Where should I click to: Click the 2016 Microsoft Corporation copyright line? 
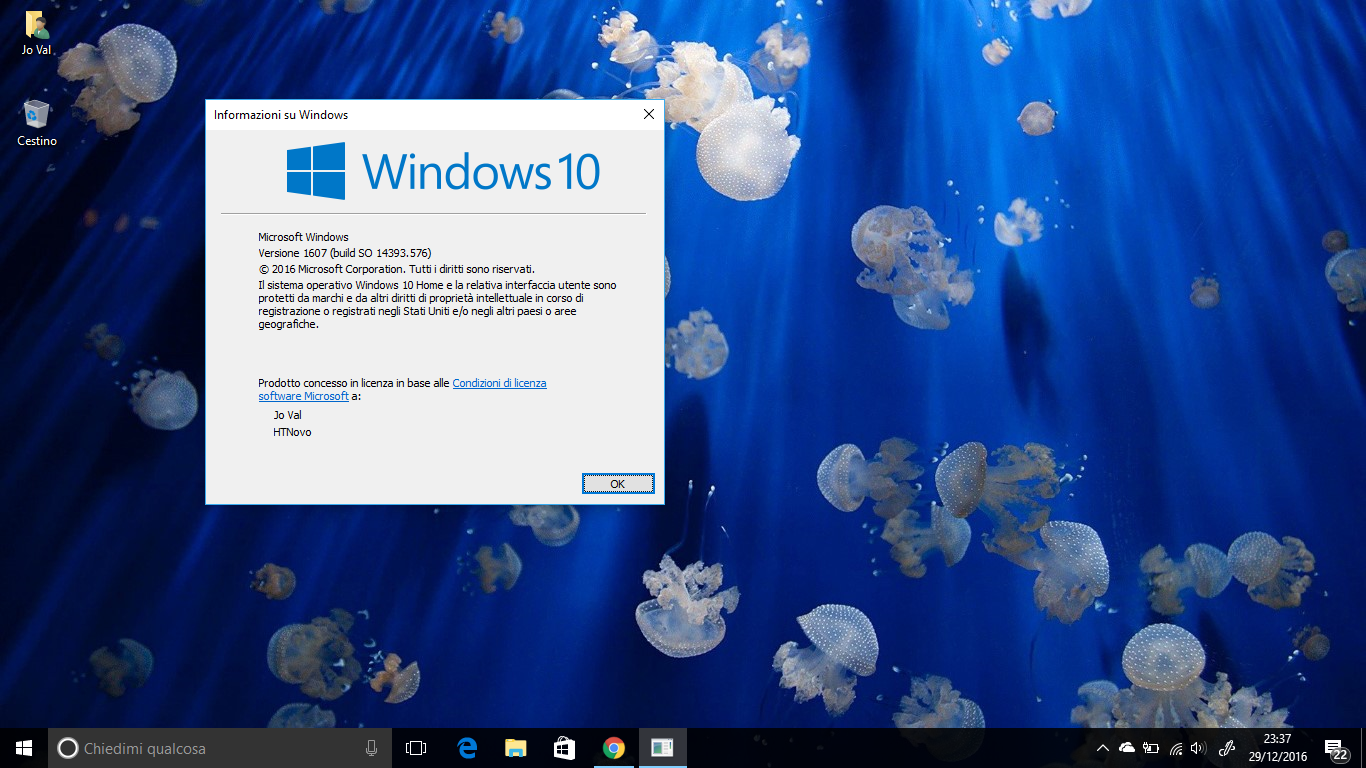397,269
